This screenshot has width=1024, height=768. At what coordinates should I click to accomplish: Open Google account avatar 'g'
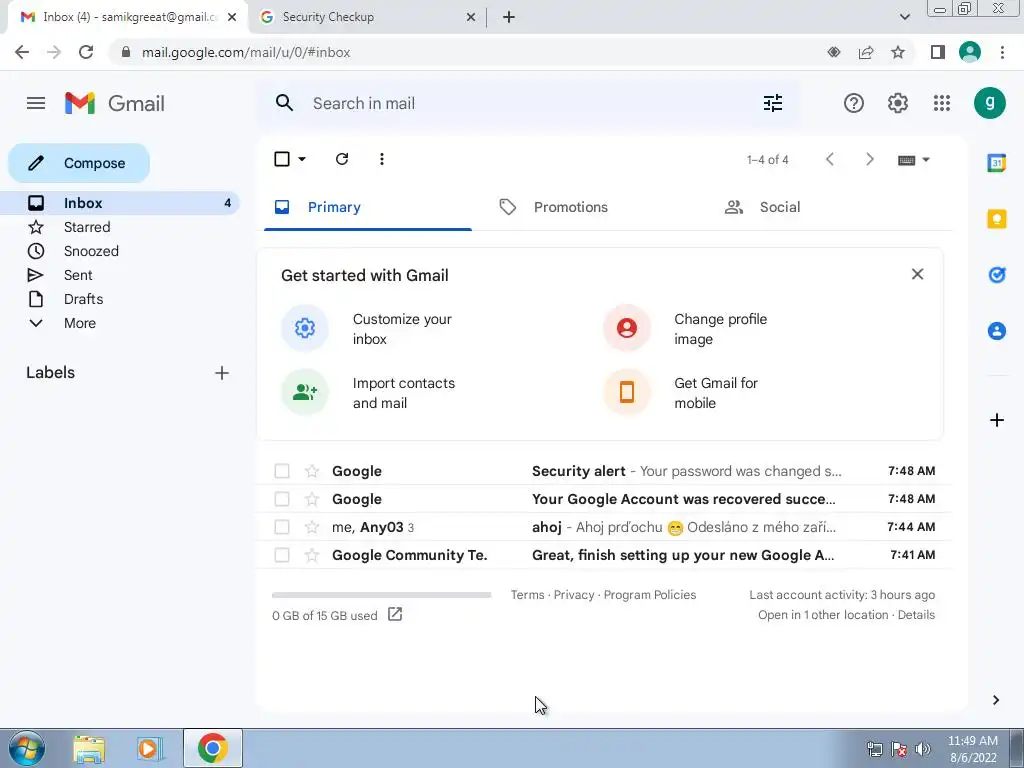[990, 103]
